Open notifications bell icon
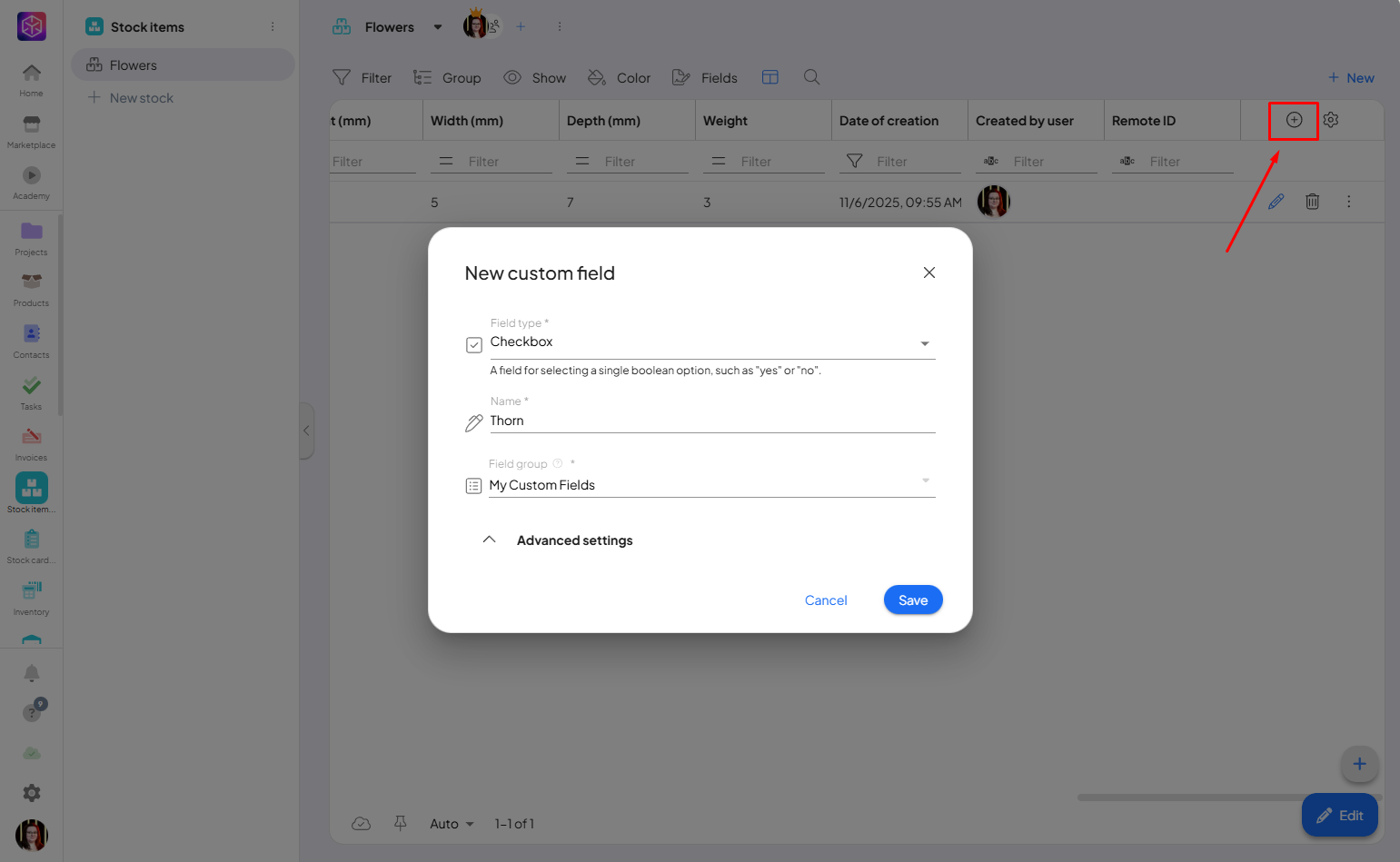The width and height of the screenshot is (1400, 862). [x=31, y=673]
